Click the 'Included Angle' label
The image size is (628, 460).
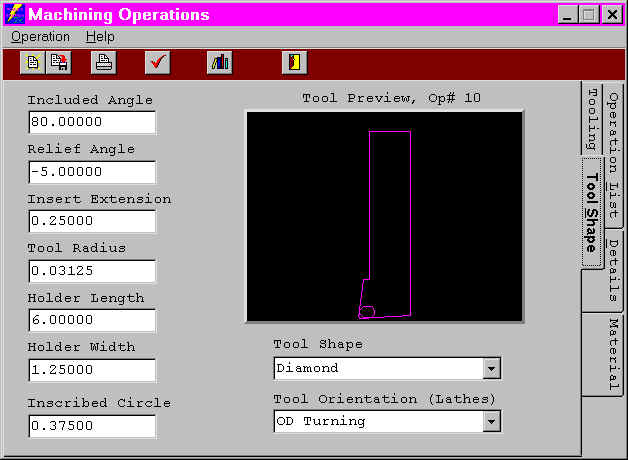click(90, 100)
